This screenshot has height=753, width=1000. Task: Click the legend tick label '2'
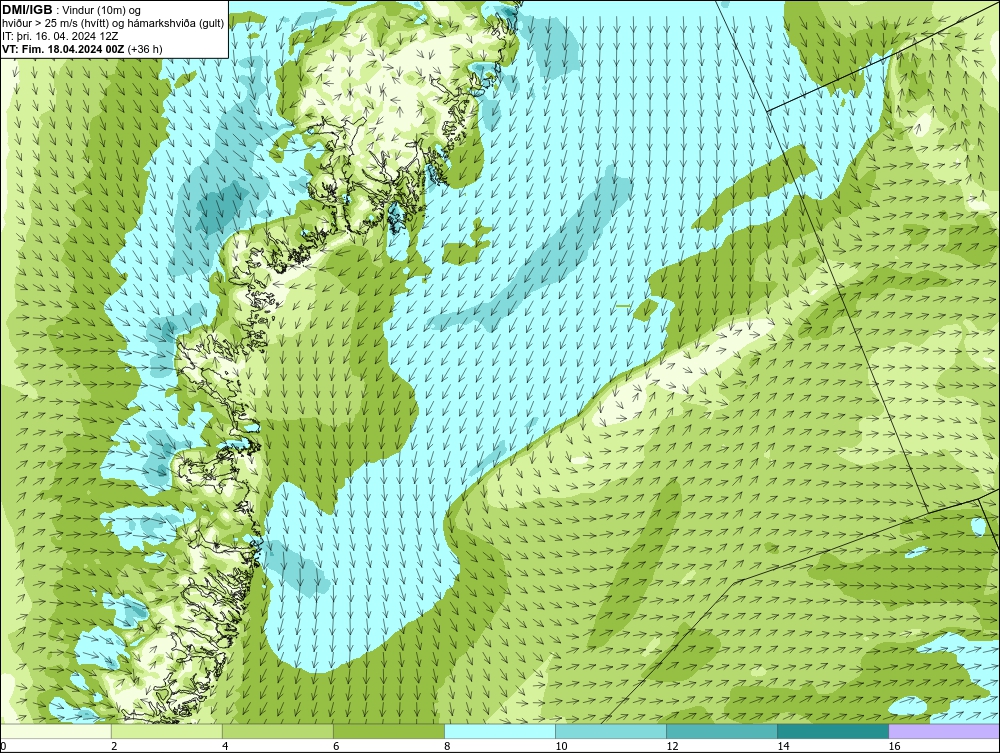tap(114, 747)
